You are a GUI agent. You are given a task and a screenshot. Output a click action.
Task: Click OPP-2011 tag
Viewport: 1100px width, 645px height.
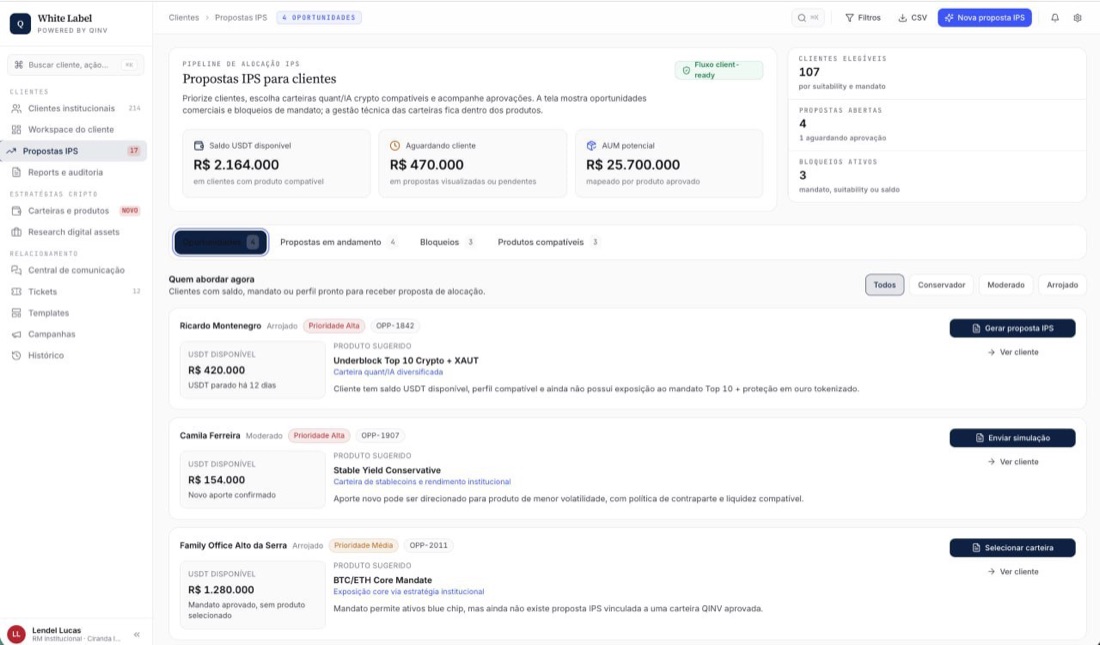[x=428, y=545]
